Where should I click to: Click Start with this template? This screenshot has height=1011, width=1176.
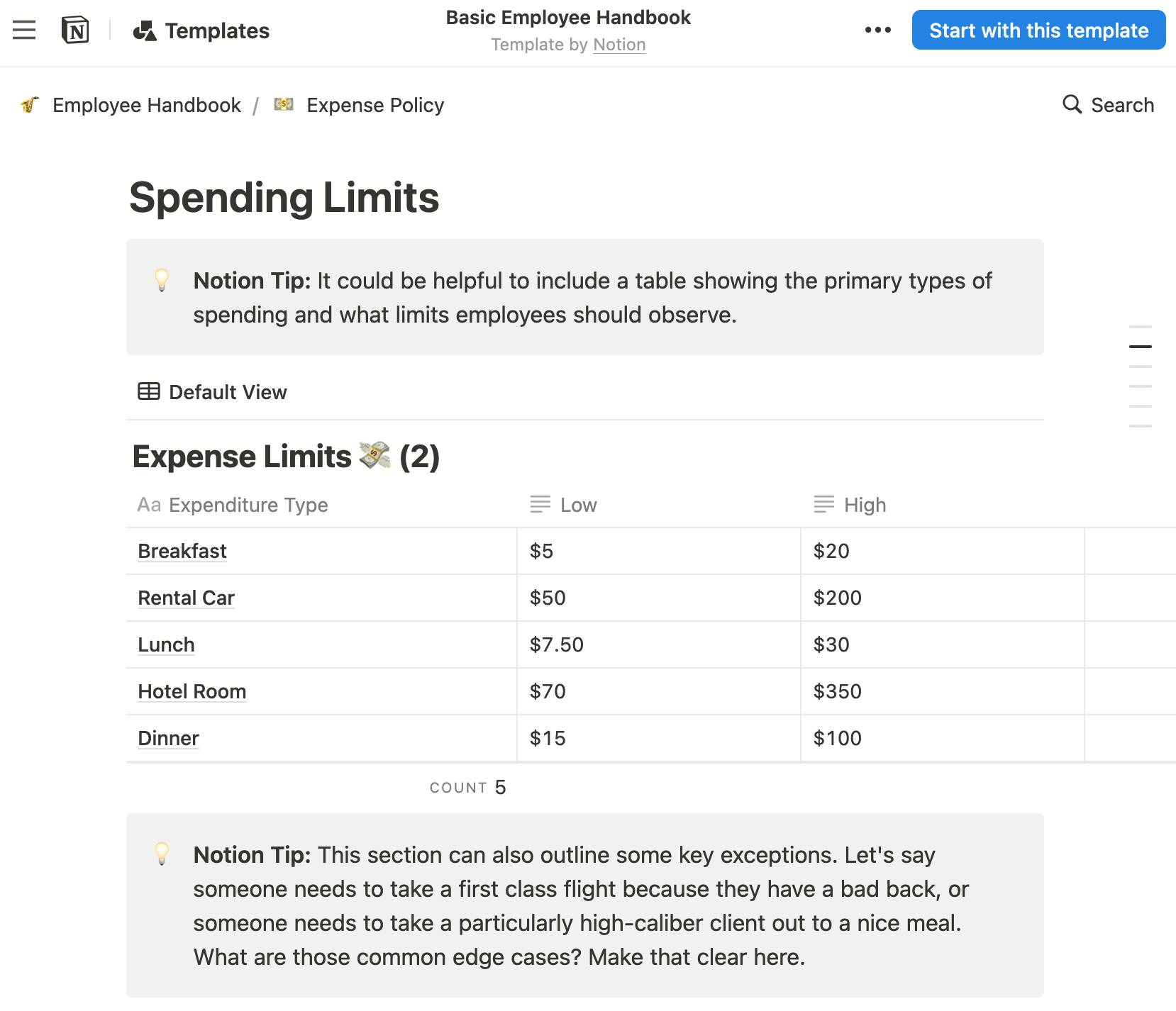(1038, 30)
